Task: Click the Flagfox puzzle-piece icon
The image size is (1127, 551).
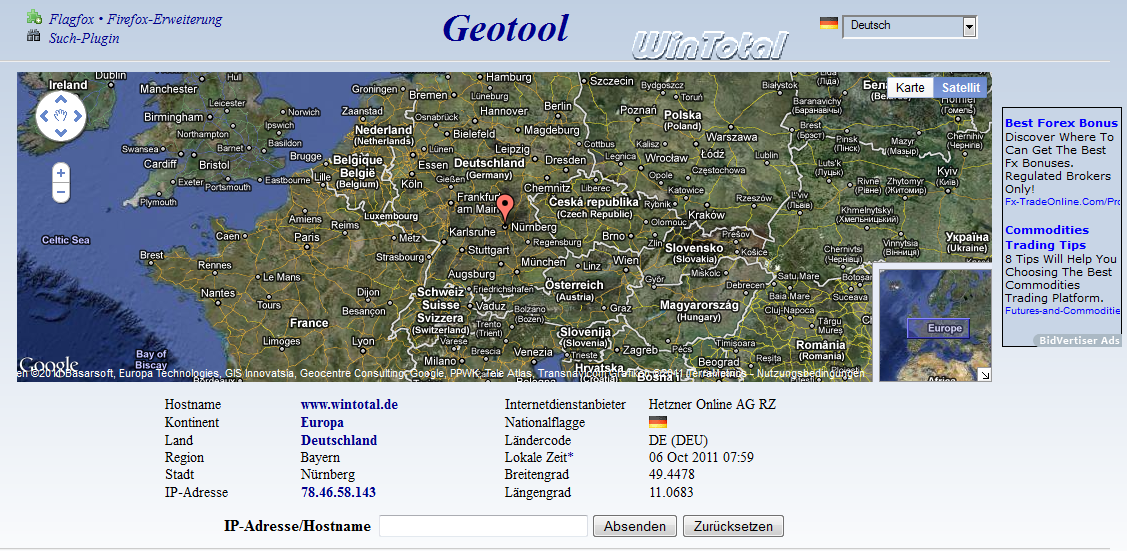Action: (x=34, y=17)
